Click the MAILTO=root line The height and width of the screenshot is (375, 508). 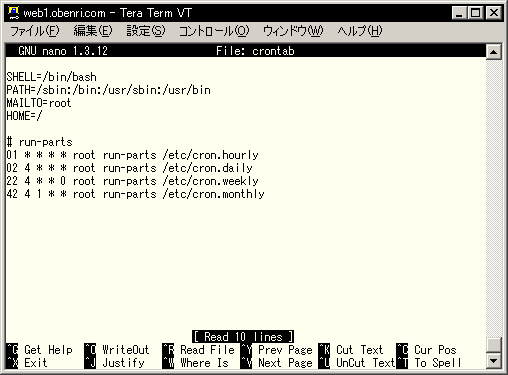point(39,103)
